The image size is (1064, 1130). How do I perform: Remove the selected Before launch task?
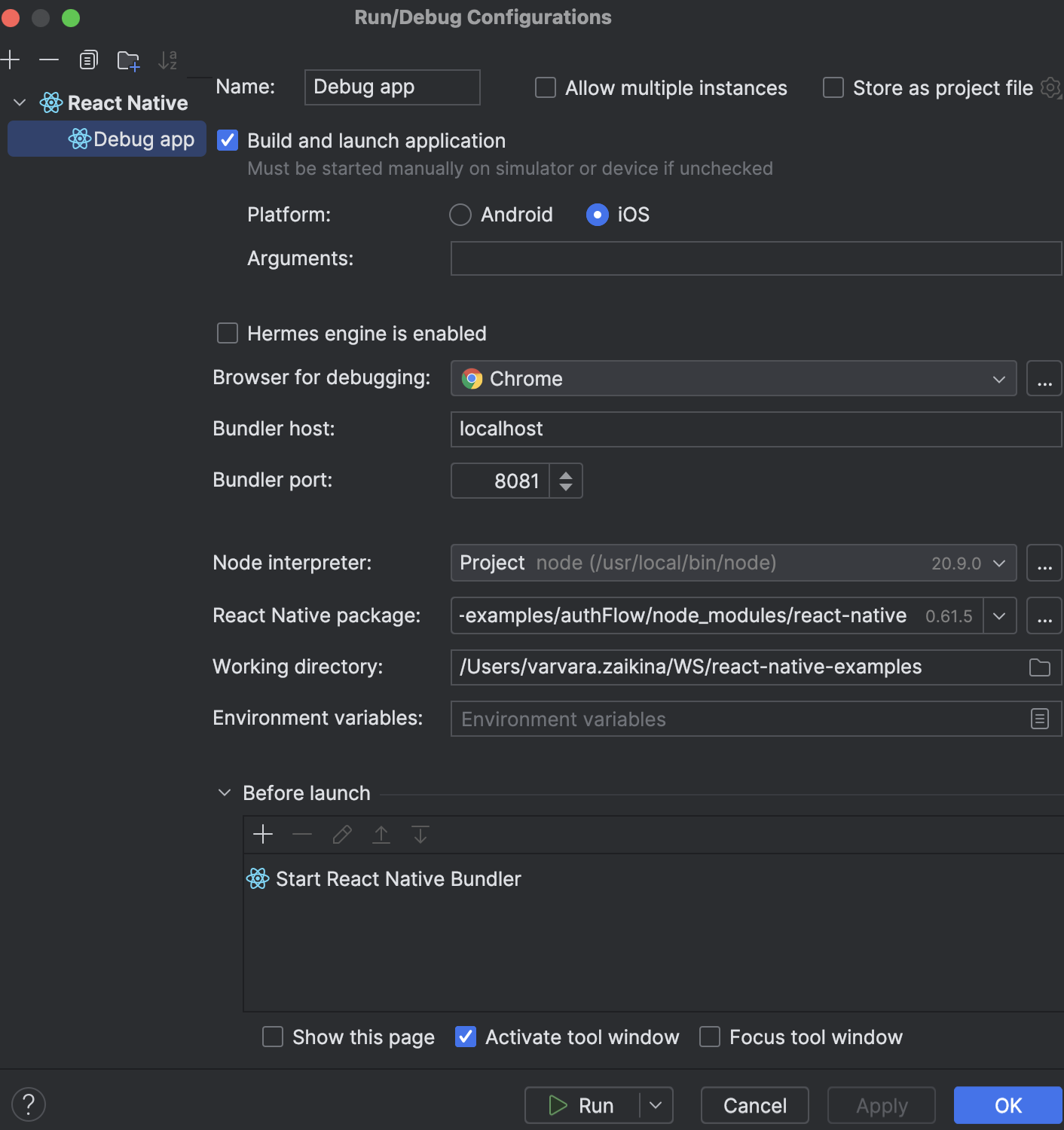pyautogui.click(x=302, y=834)
